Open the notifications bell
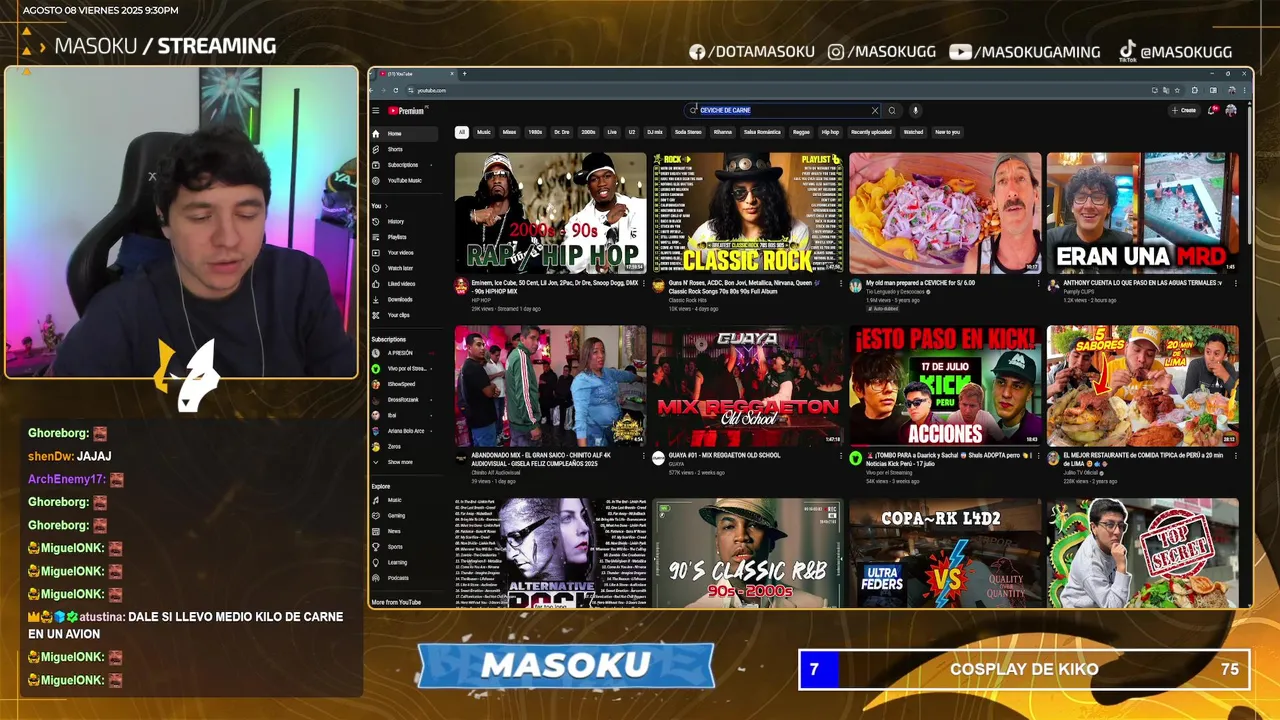Viewport: 1280px width, 720px height. [x=1213, y=111]
